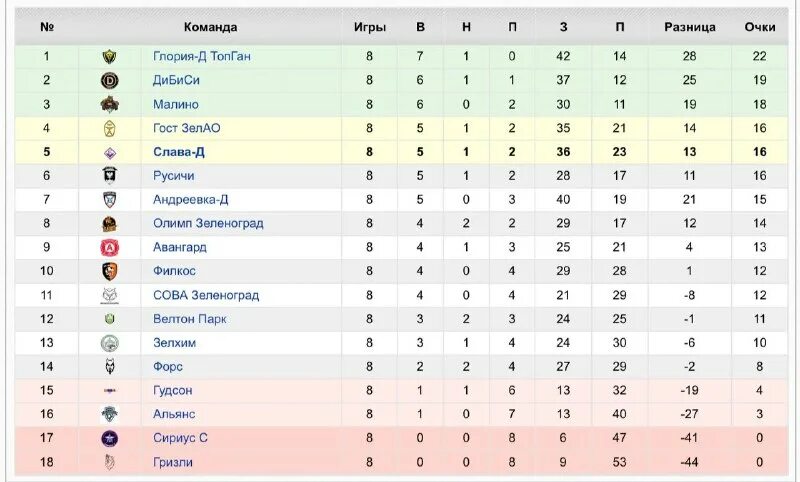Open the Гризли team link
This screenshot has width=800, height=482.
(x=173, y=462)
